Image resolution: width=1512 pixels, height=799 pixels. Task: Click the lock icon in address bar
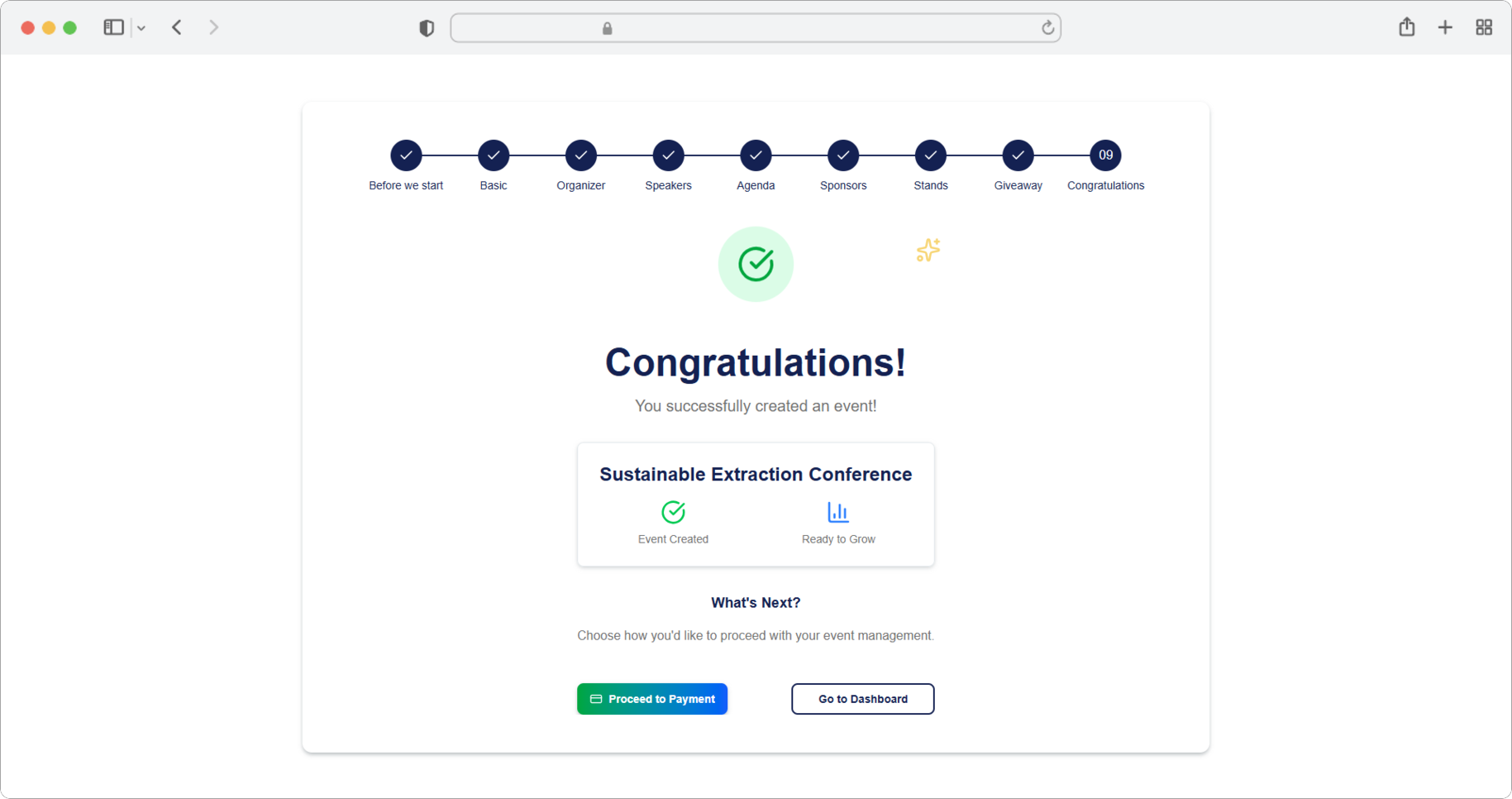click(x=606, y=27)
